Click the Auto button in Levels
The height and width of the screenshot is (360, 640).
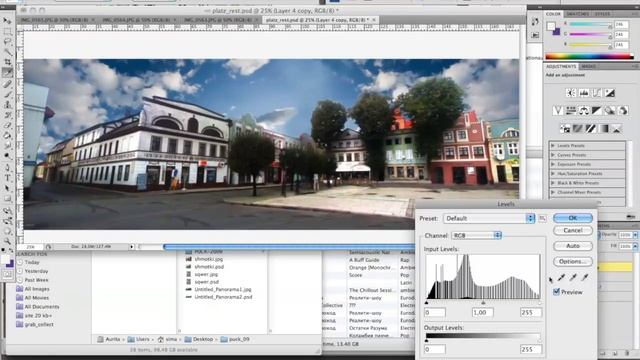573,246
